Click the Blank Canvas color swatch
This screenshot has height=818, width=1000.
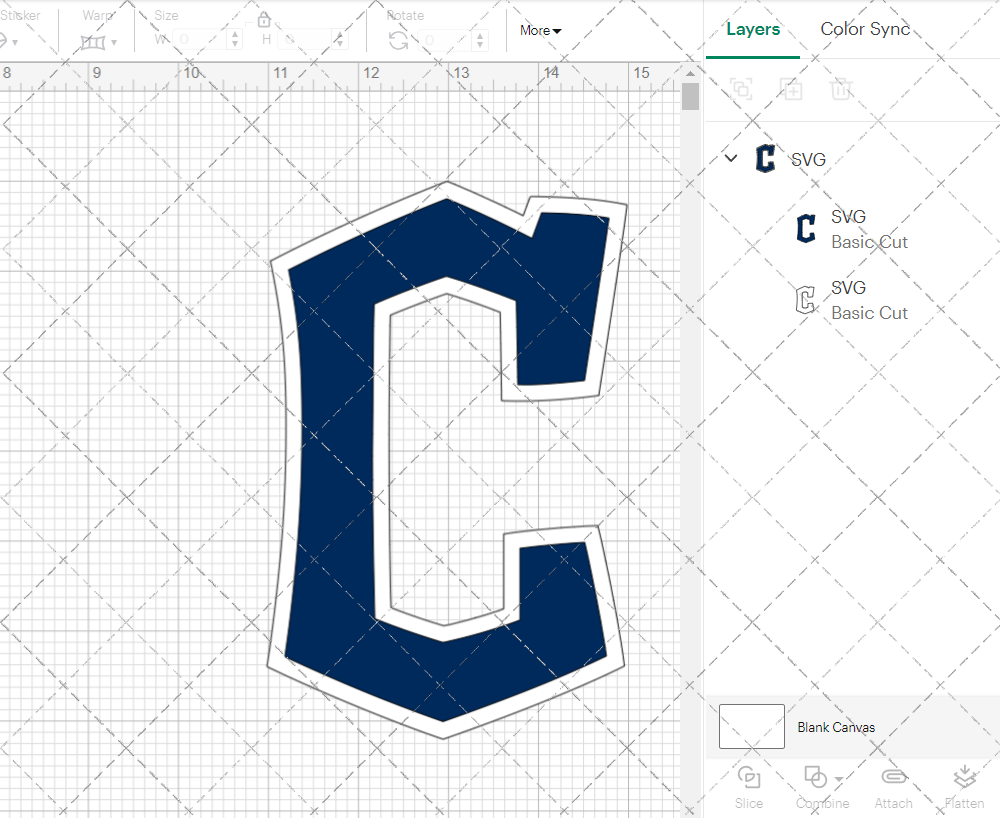pyautogui.click(x=752, y=726)
